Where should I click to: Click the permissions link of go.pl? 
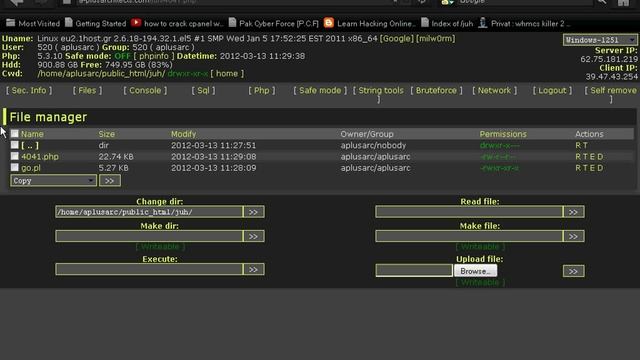[500, 168]
